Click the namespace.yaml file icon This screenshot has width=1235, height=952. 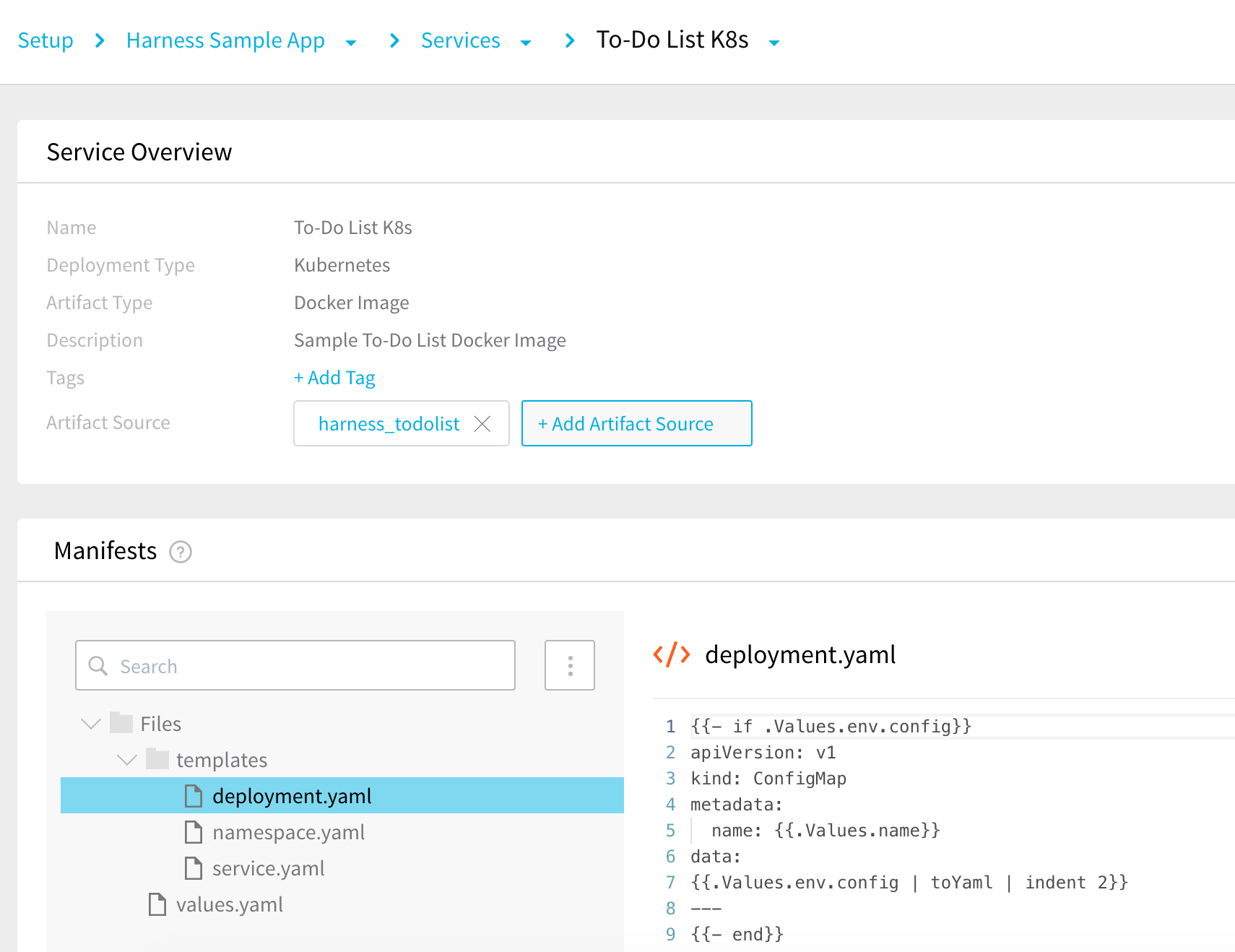point(194,831)
